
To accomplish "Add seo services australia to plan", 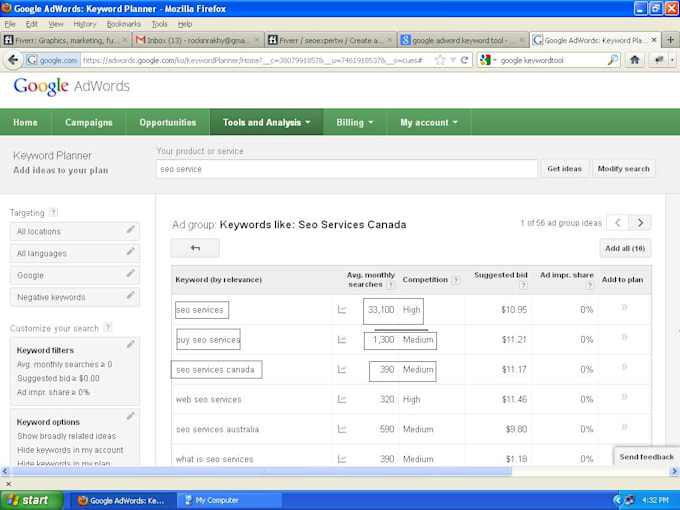I will pyautogui.click(x=624, y=427).
